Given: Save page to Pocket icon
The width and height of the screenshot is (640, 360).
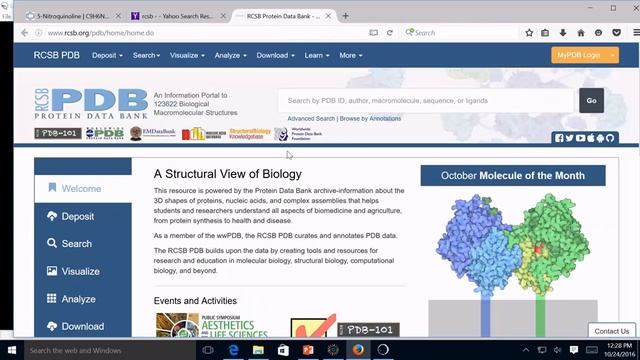Looking at the screenshot, I should point(616,33).
